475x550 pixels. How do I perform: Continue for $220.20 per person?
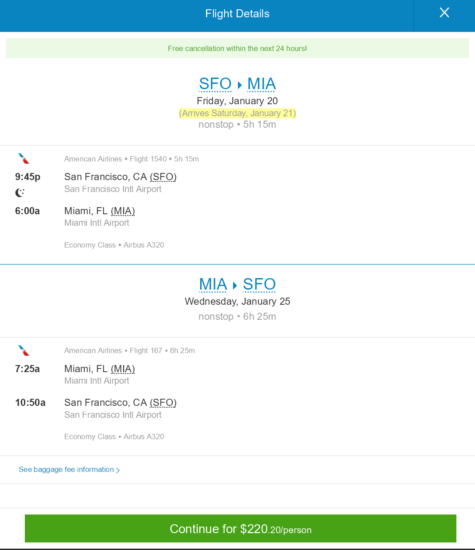pyautogui.click(x=240, y=529)
